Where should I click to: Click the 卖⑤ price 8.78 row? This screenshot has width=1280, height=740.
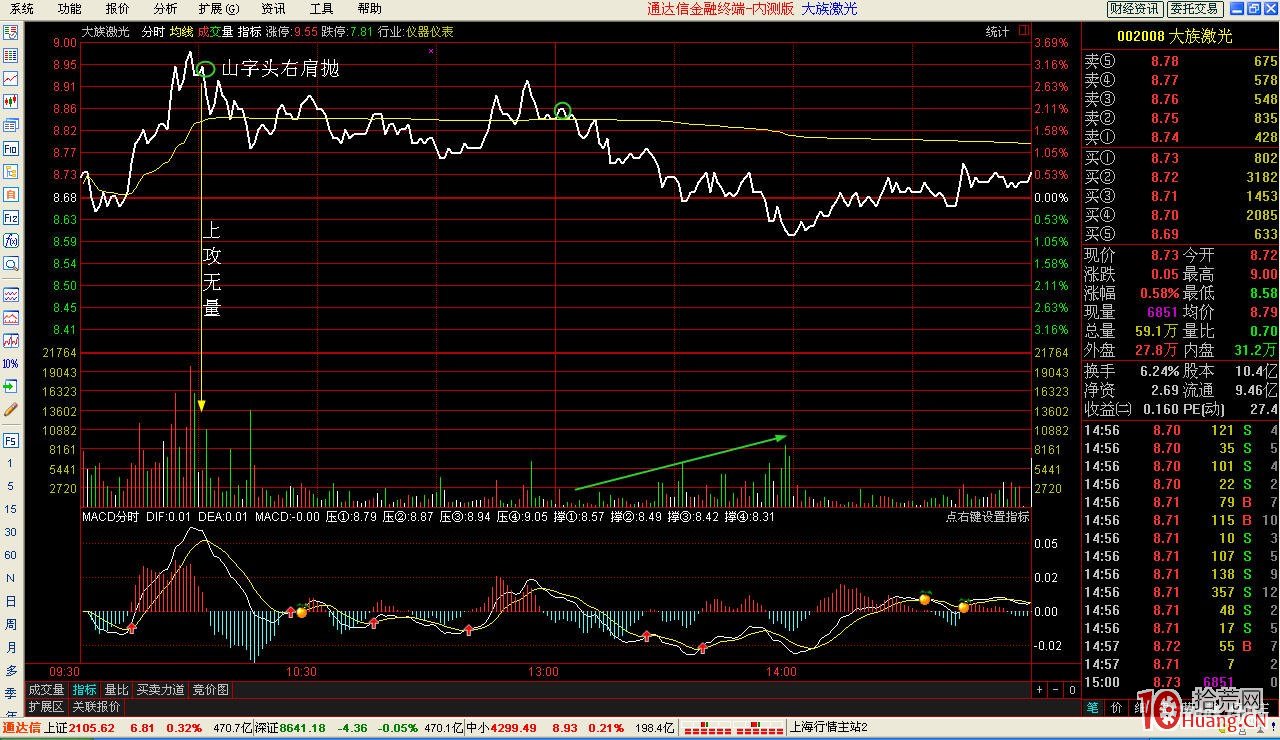1181,61
